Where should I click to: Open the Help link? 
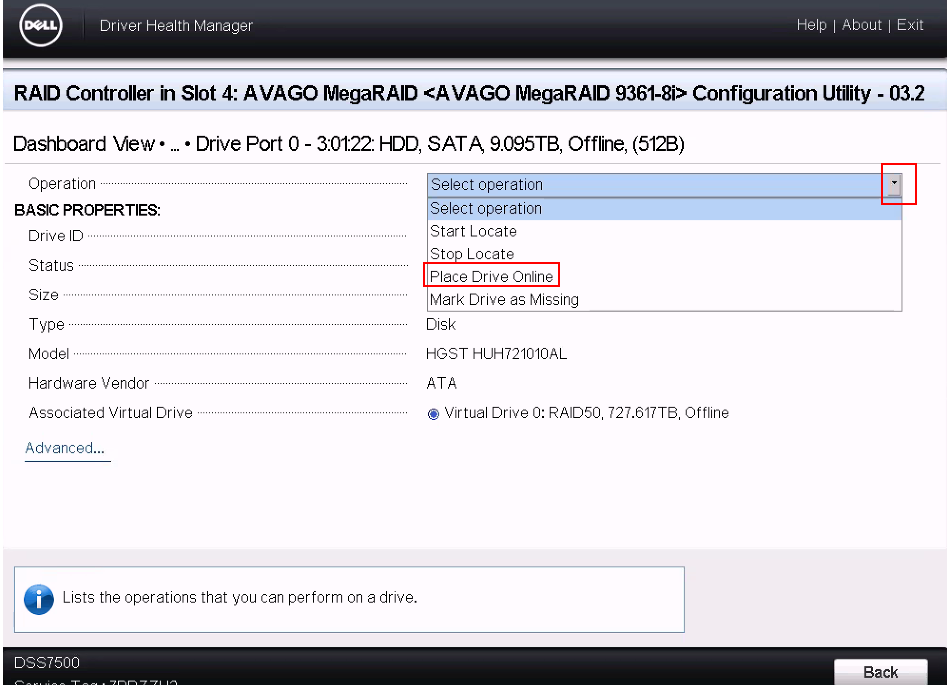(x=811, y=25)
